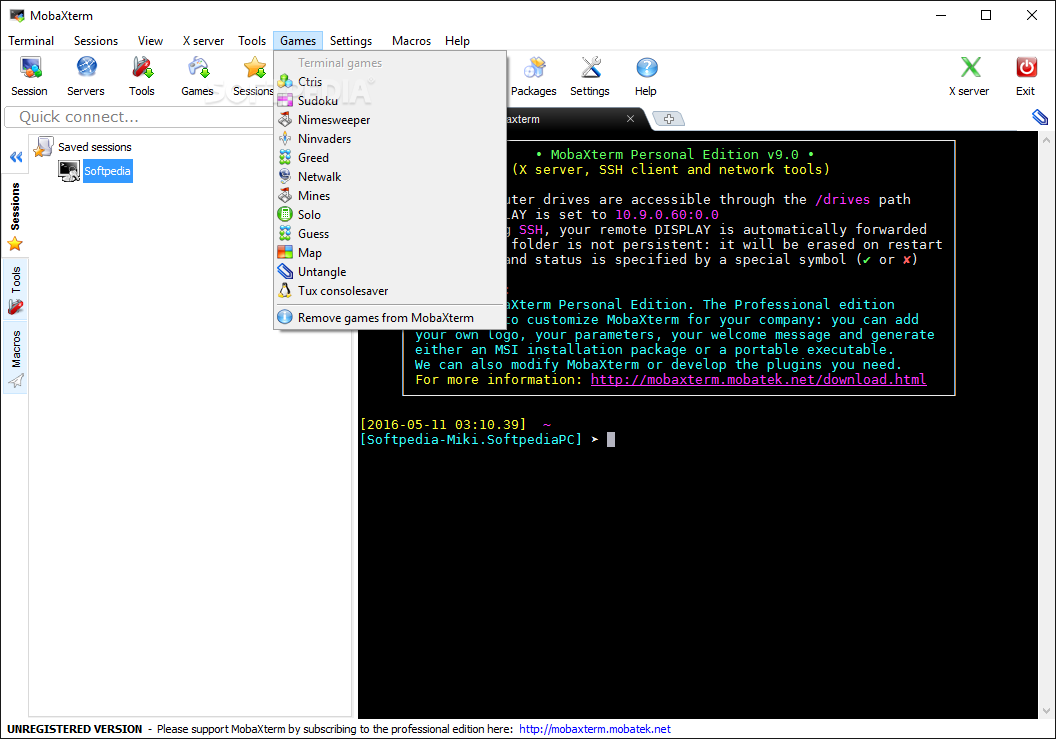1056x739 pixels.
Task: Click the Solo game icon
Action: coord(286,214)
